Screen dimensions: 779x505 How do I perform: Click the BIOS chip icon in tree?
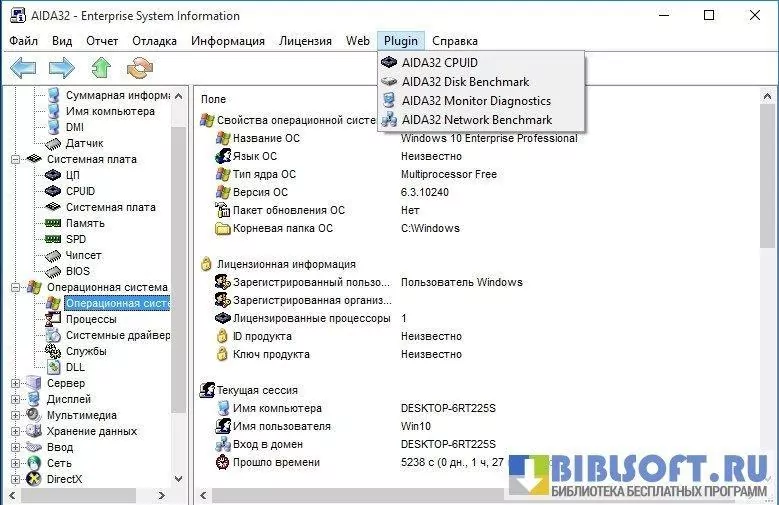click(52, 271)
